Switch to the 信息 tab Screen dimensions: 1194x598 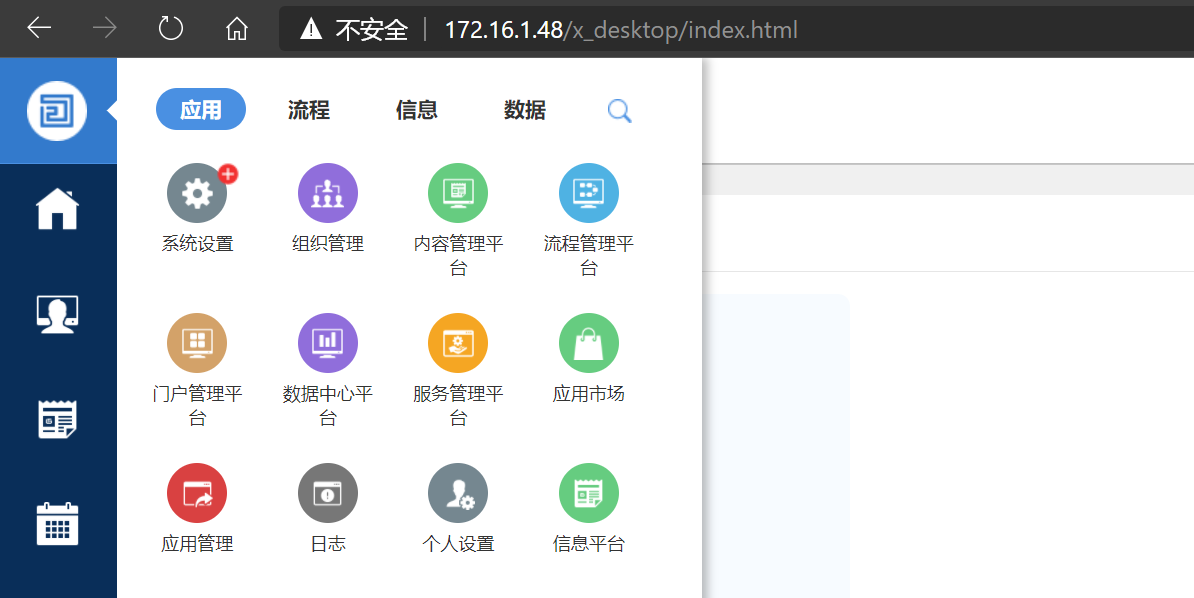[x=417, y=110]
